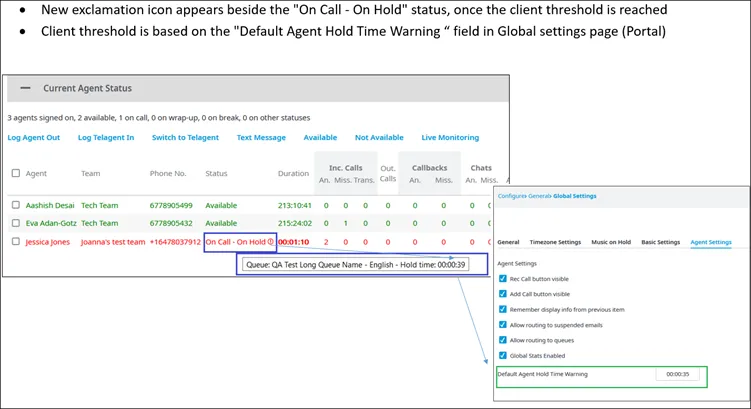
Task: Uncheck Remember display info from previous item
Action: [502, 309]
